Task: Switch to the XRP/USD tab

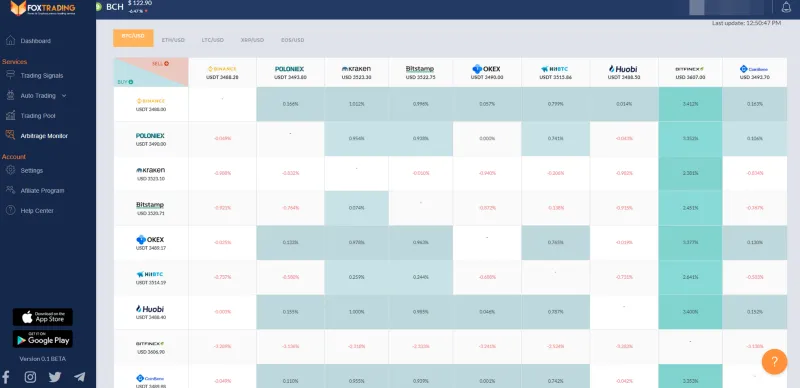Action: (x=252, y=40)
